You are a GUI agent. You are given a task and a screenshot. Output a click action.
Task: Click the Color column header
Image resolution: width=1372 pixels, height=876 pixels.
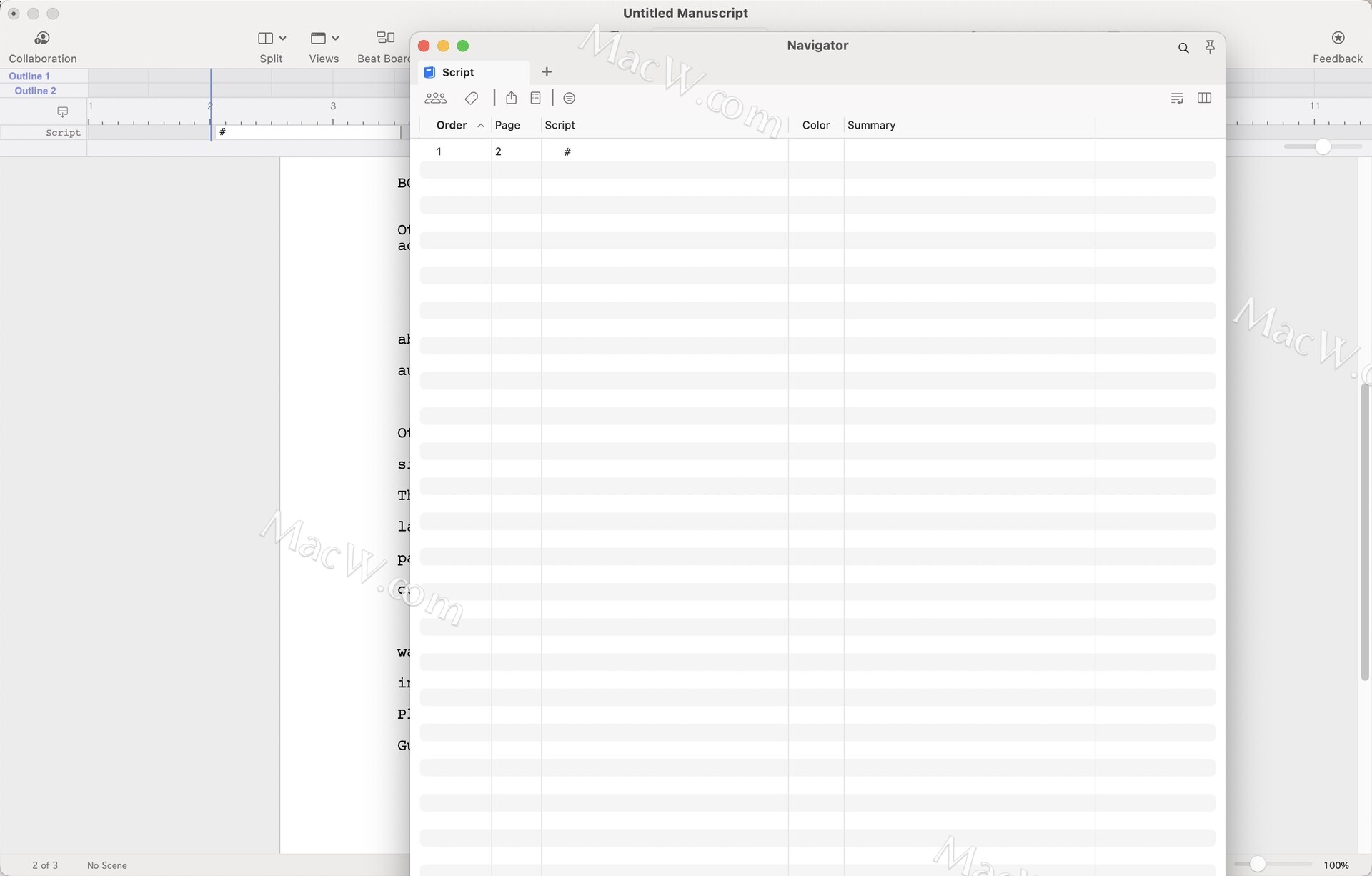(x=816, y=125)
